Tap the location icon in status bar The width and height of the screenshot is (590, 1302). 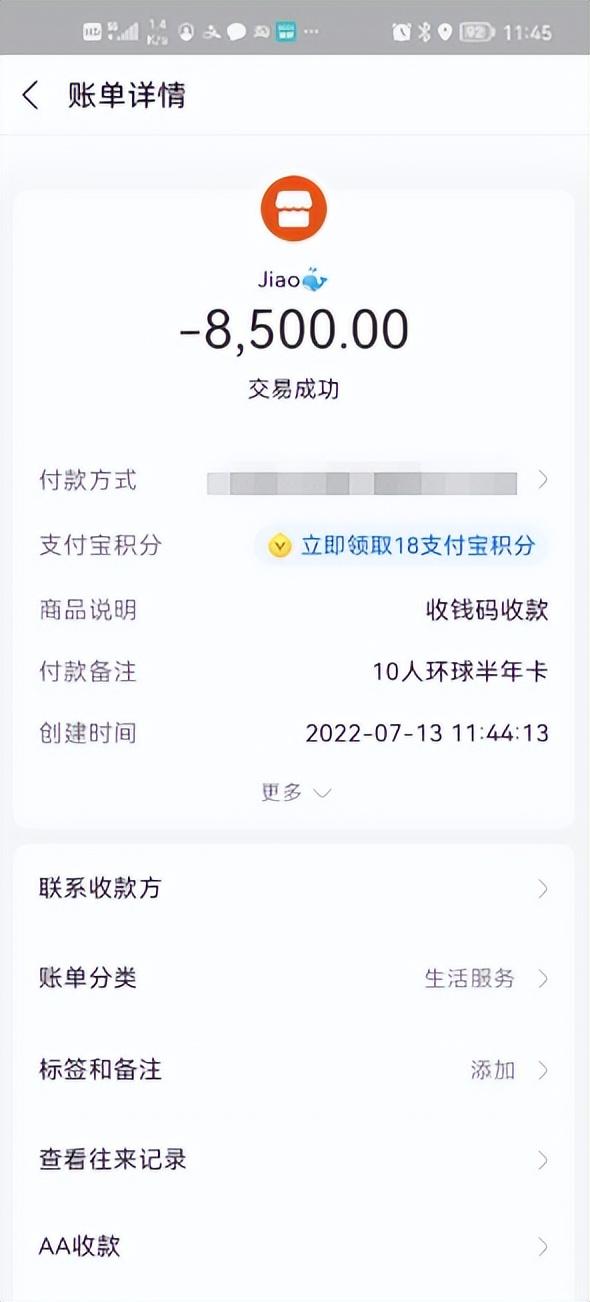pyautogui.click(x=444, y=32)
